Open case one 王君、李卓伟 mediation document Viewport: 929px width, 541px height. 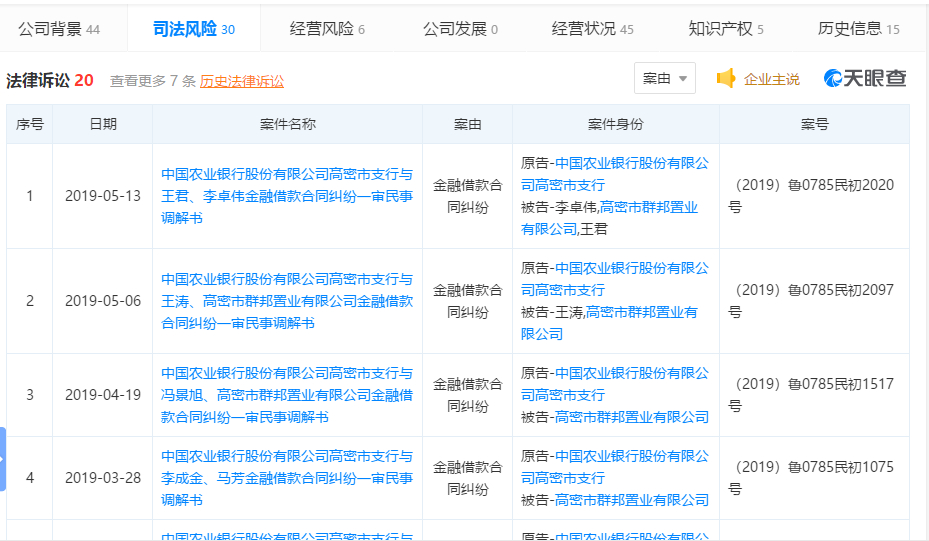click(x=287, y=196)
